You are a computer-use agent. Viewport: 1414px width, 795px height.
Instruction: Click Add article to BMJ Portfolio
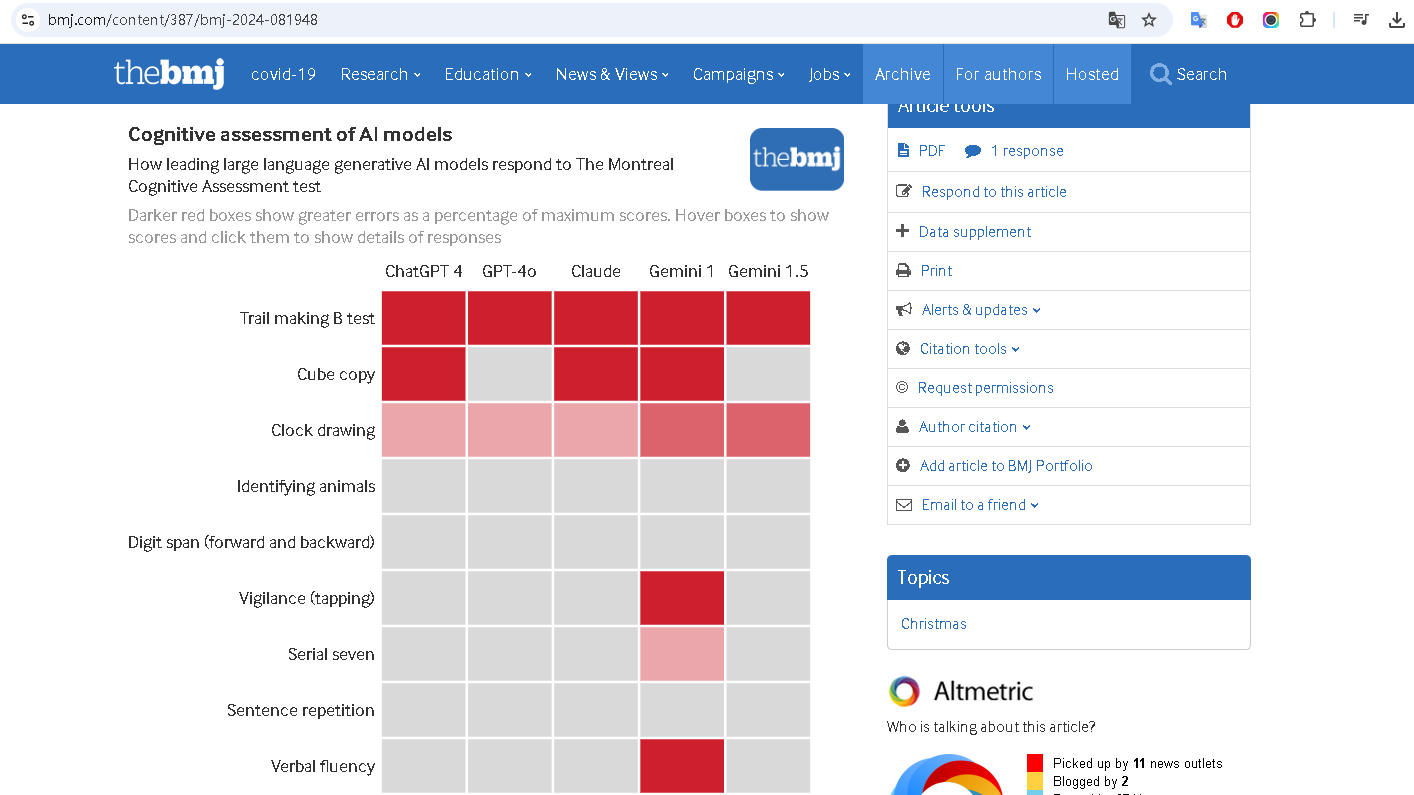coord(1006,466)
